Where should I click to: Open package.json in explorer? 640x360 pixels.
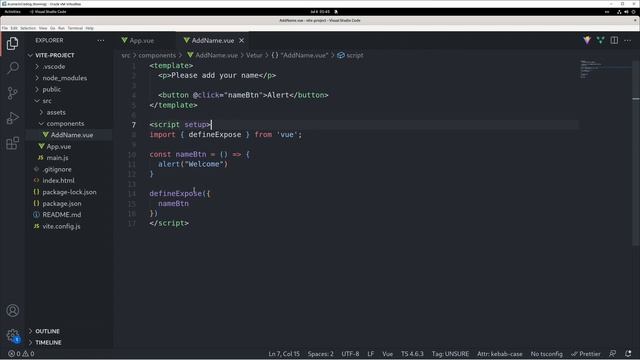click(x=62, y=203)
